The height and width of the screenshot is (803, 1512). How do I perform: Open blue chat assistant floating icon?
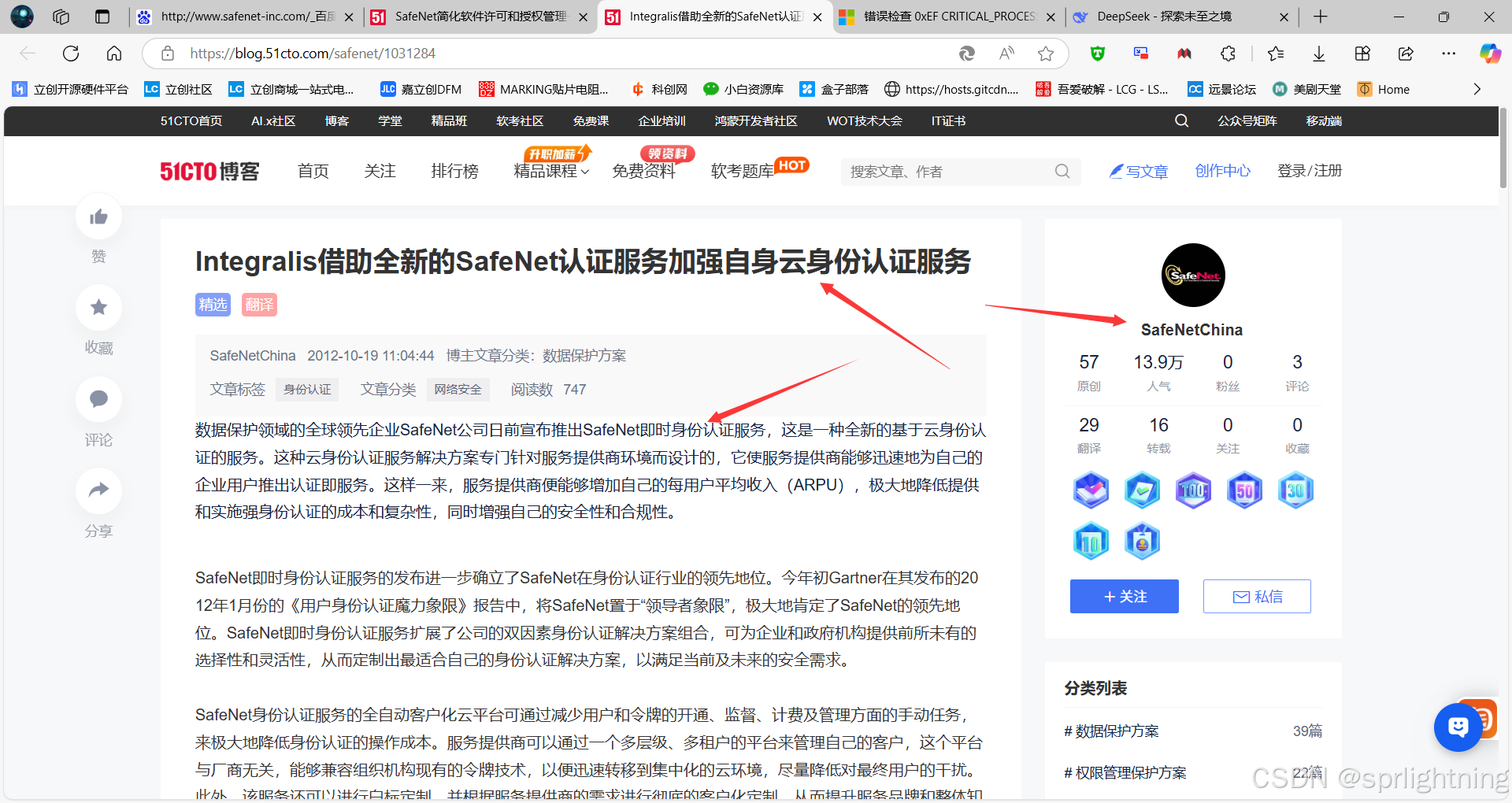1458,727
